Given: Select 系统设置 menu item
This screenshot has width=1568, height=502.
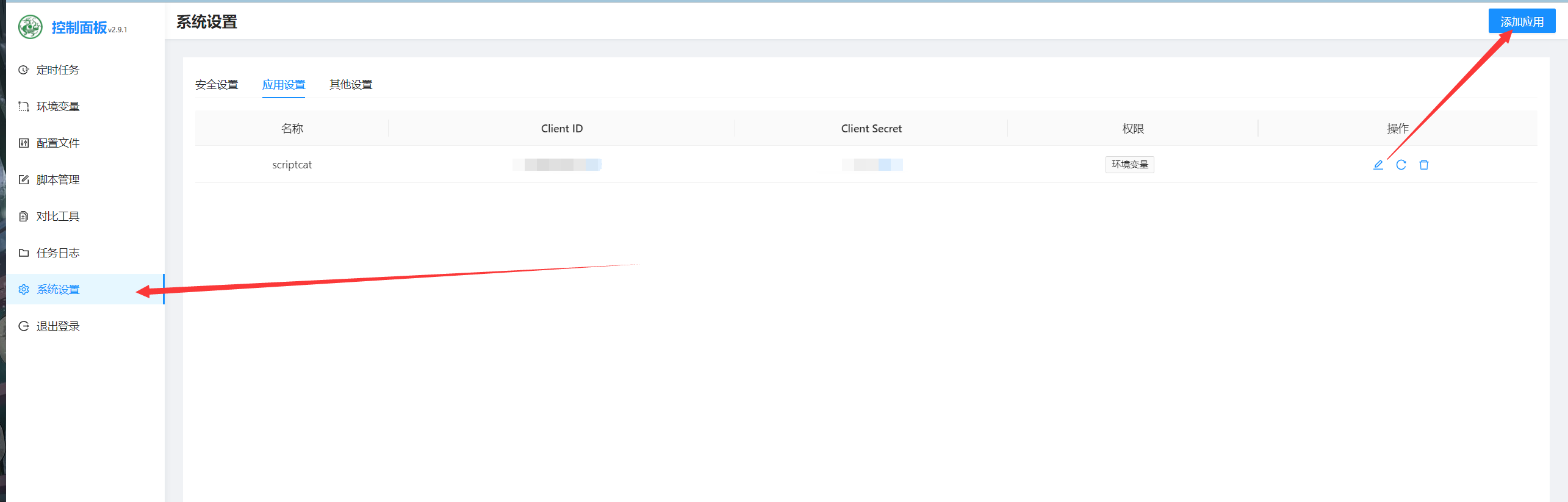Looking at the screenshot, I should (85, 290).
